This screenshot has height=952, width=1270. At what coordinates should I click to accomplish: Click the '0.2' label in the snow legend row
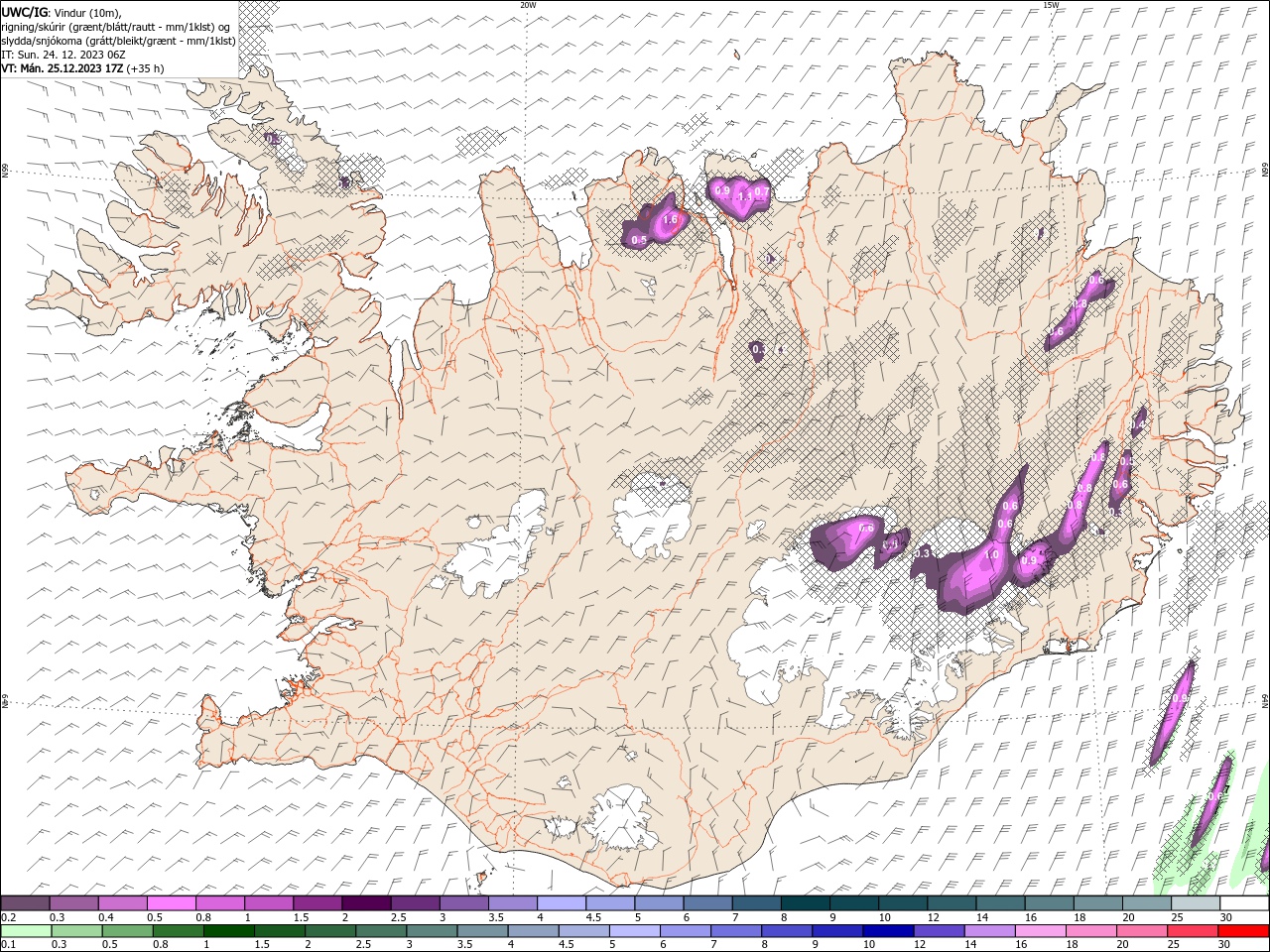(x=8, y=917)
